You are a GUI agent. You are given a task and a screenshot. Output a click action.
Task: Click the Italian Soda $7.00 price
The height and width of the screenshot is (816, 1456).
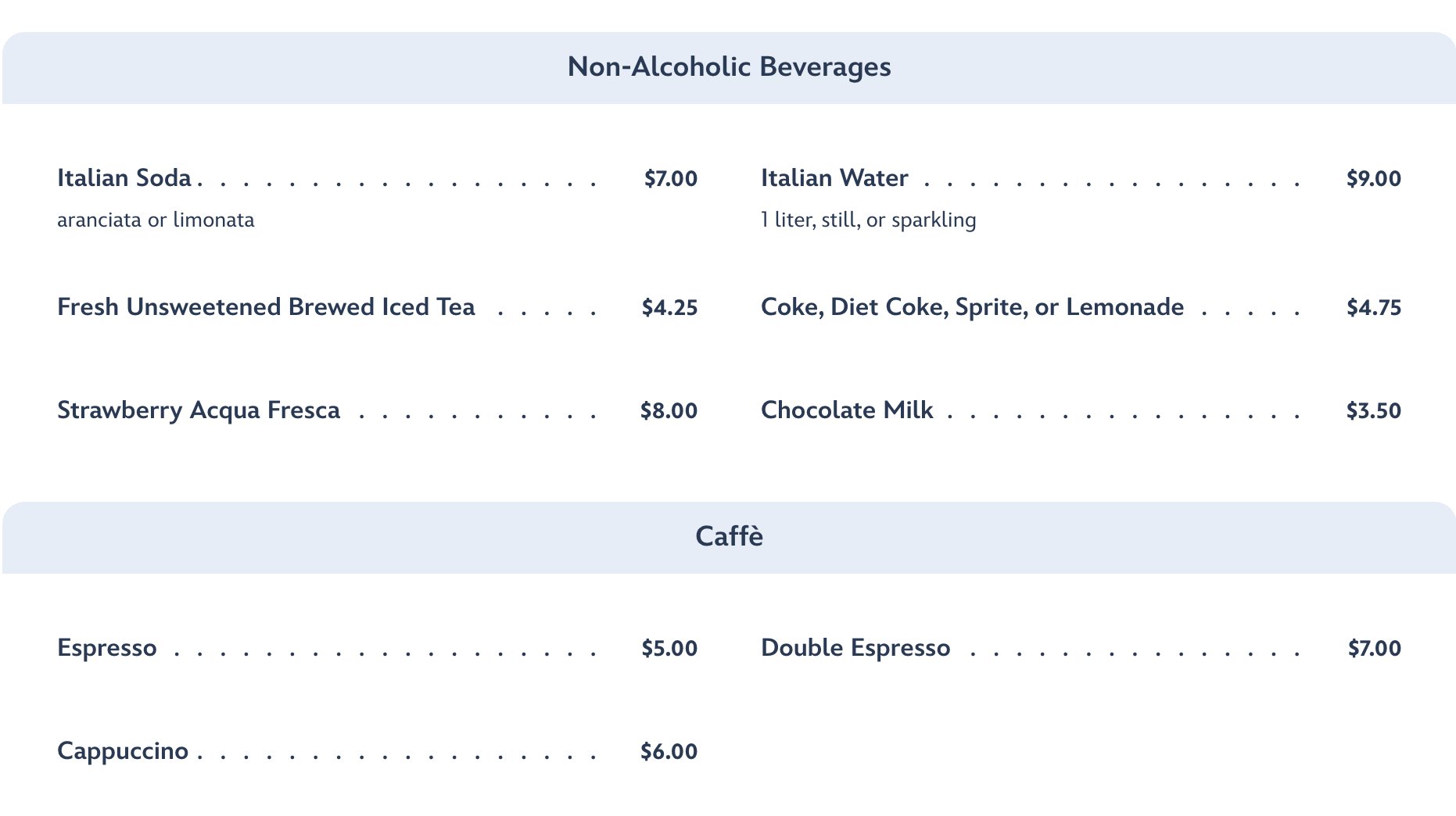click(x=670, y=179)
